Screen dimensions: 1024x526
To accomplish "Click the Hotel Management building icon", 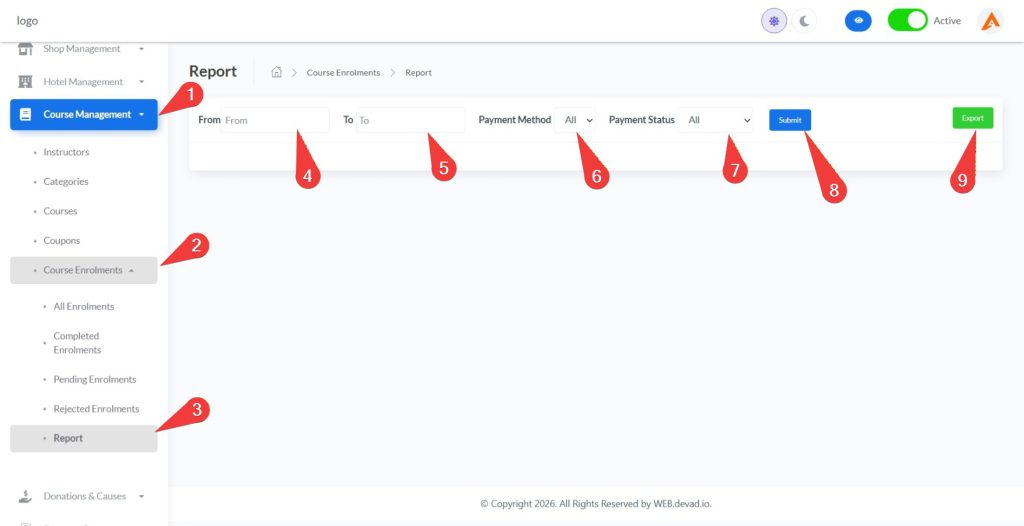I will 26,82.
